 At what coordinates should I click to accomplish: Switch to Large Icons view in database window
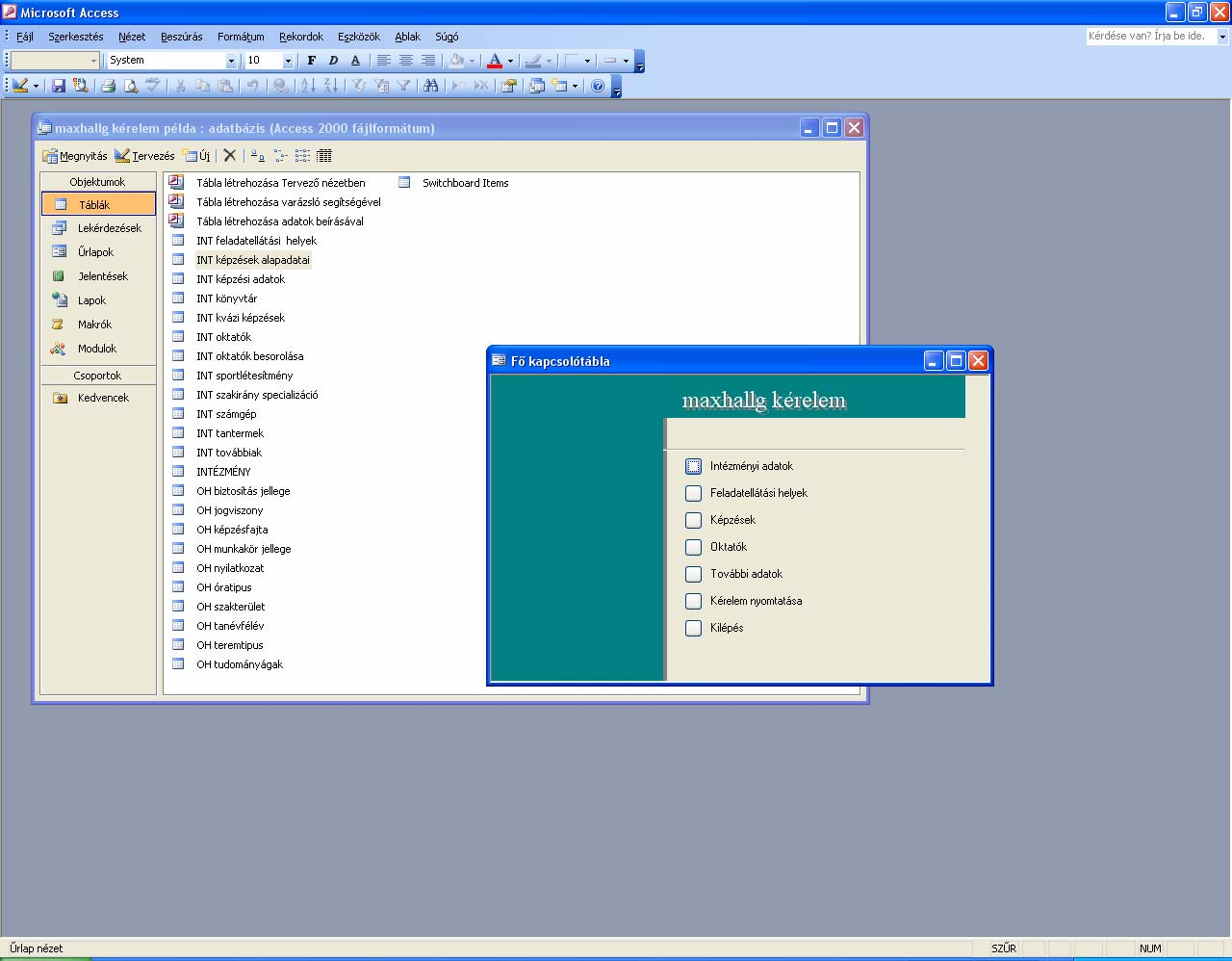[257, 155]
